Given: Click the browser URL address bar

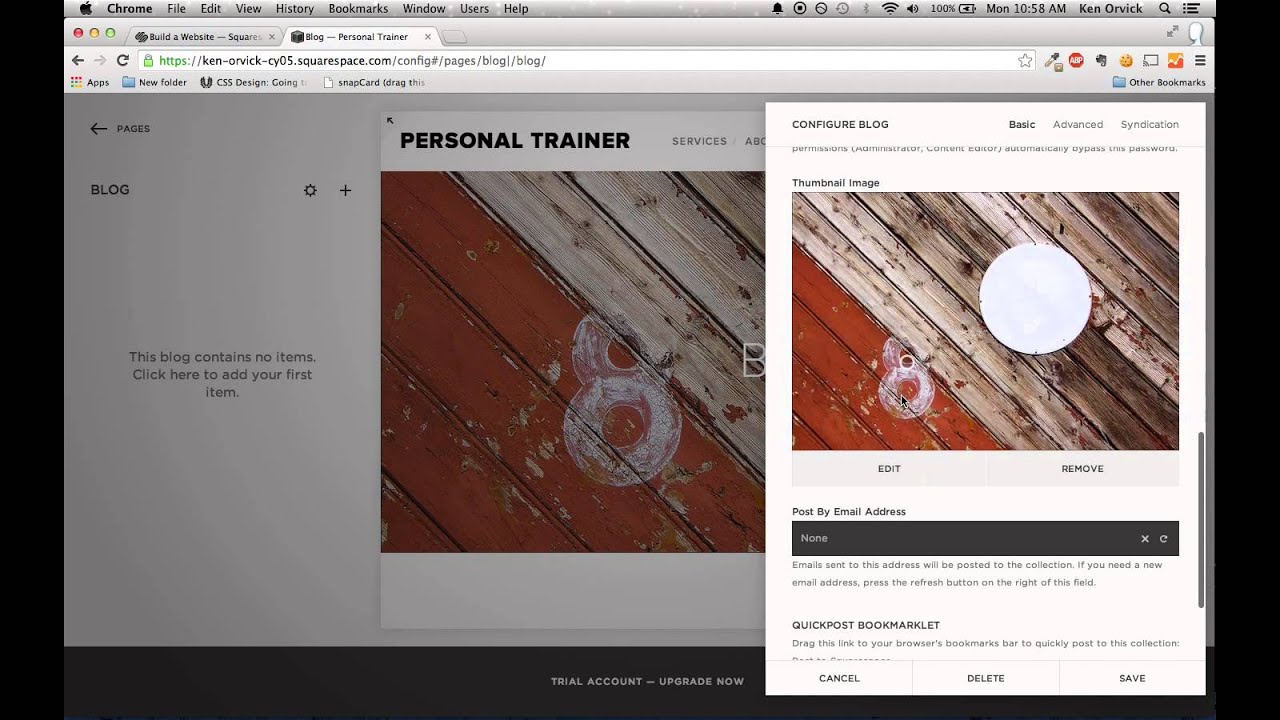Looking at the screenshot, I should click(587, 60).
